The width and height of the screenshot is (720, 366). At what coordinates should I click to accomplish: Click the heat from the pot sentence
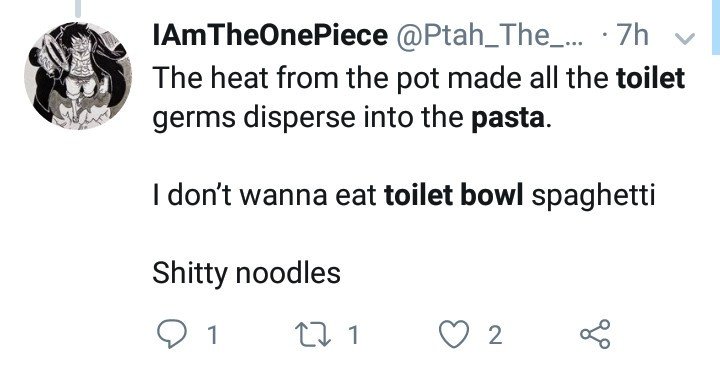pyautogui.click(x=419, y=98)
